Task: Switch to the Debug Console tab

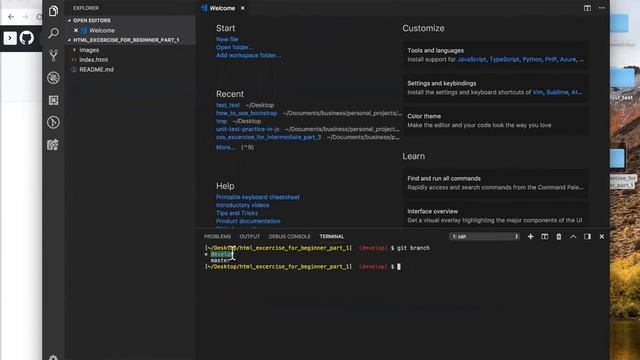Action: tap(289, 236)
